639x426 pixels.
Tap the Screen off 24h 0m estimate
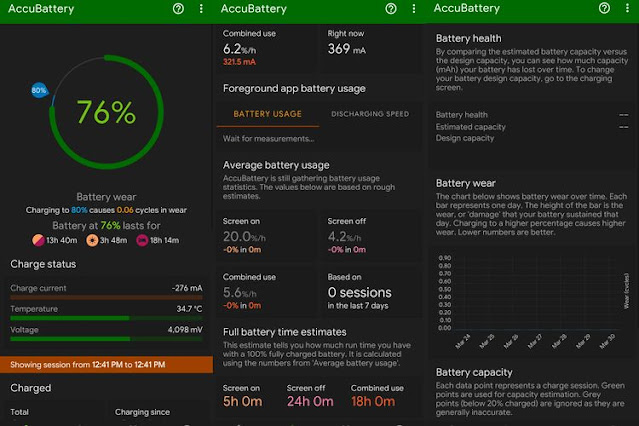[310, 396]
